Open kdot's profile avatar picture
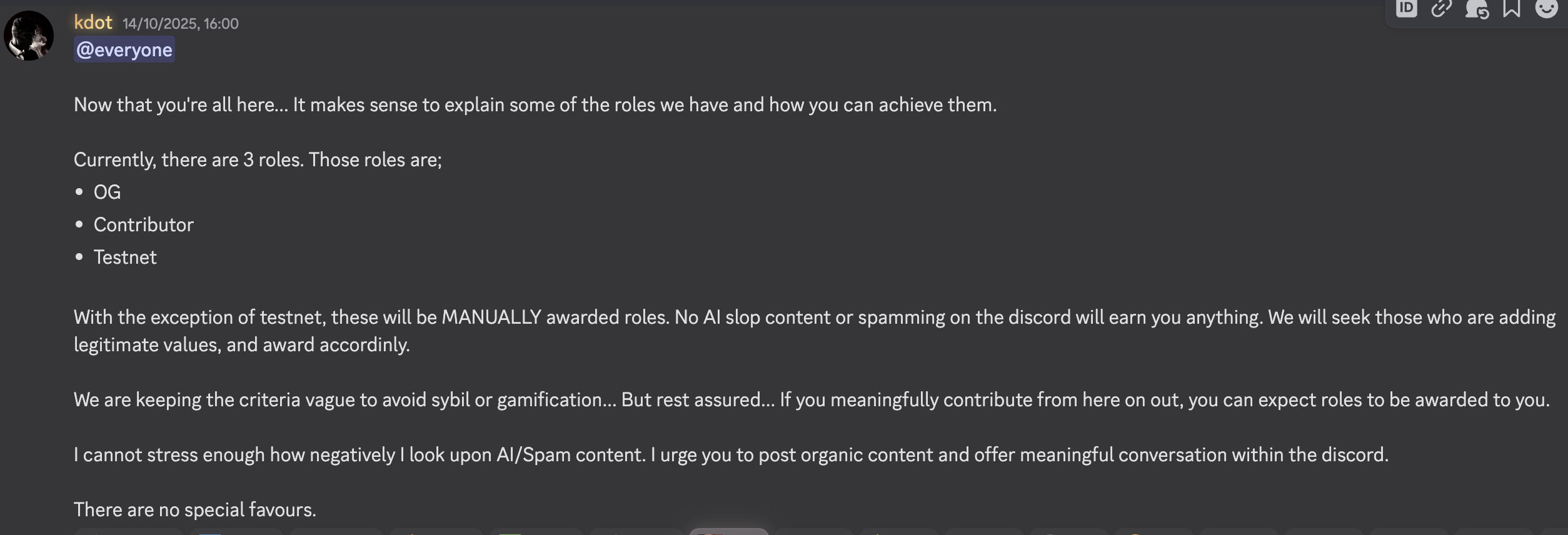The width and height of the screenshot is (1568, 535). 29,36
